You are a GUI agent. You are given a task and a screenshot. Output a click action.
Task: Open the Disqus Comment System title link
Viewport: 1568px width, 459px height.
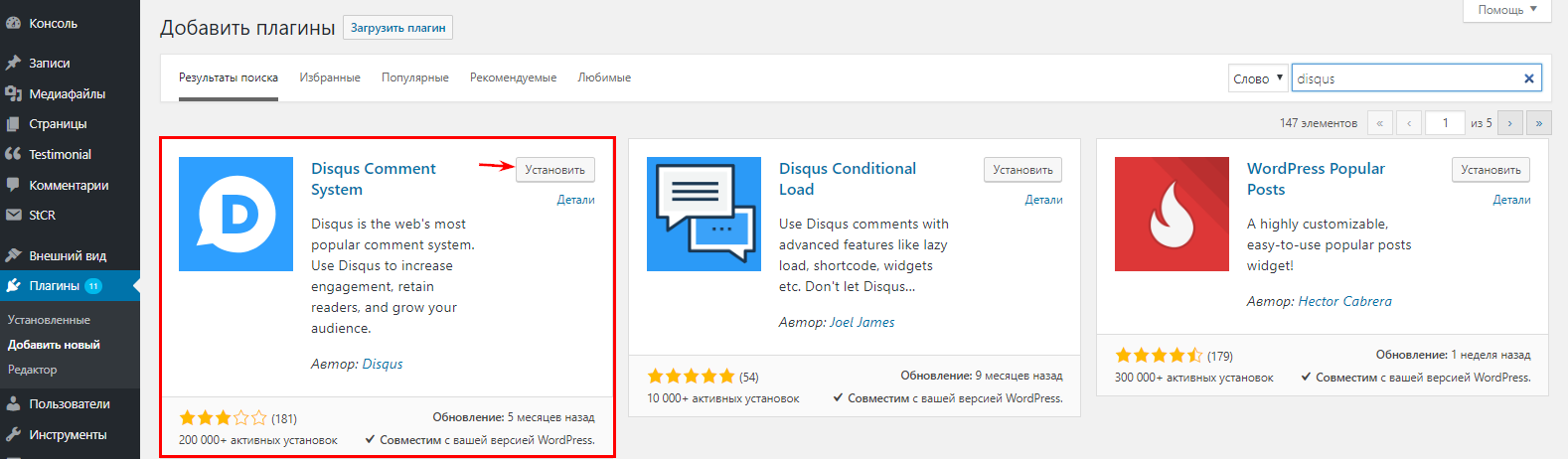[374, 179]
